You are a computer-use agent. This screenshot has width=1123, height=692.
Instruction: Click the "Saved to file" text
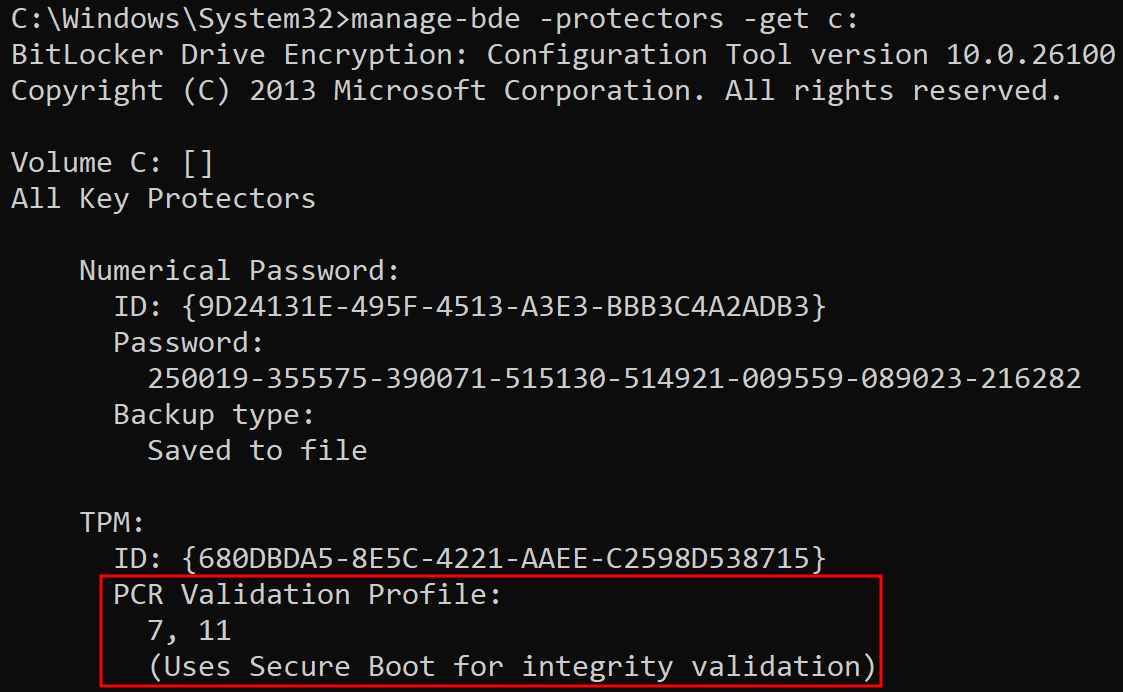pos(257,450)
